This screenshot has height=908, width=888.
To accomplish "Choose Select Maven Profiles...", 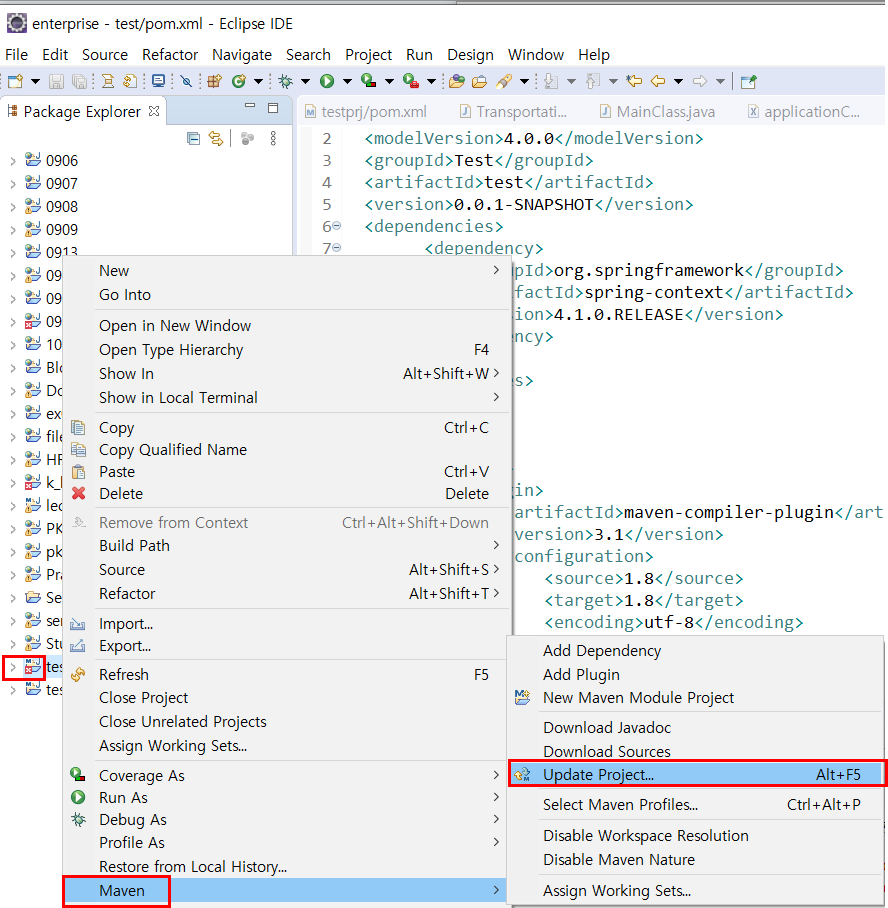I will pos(696,805).
